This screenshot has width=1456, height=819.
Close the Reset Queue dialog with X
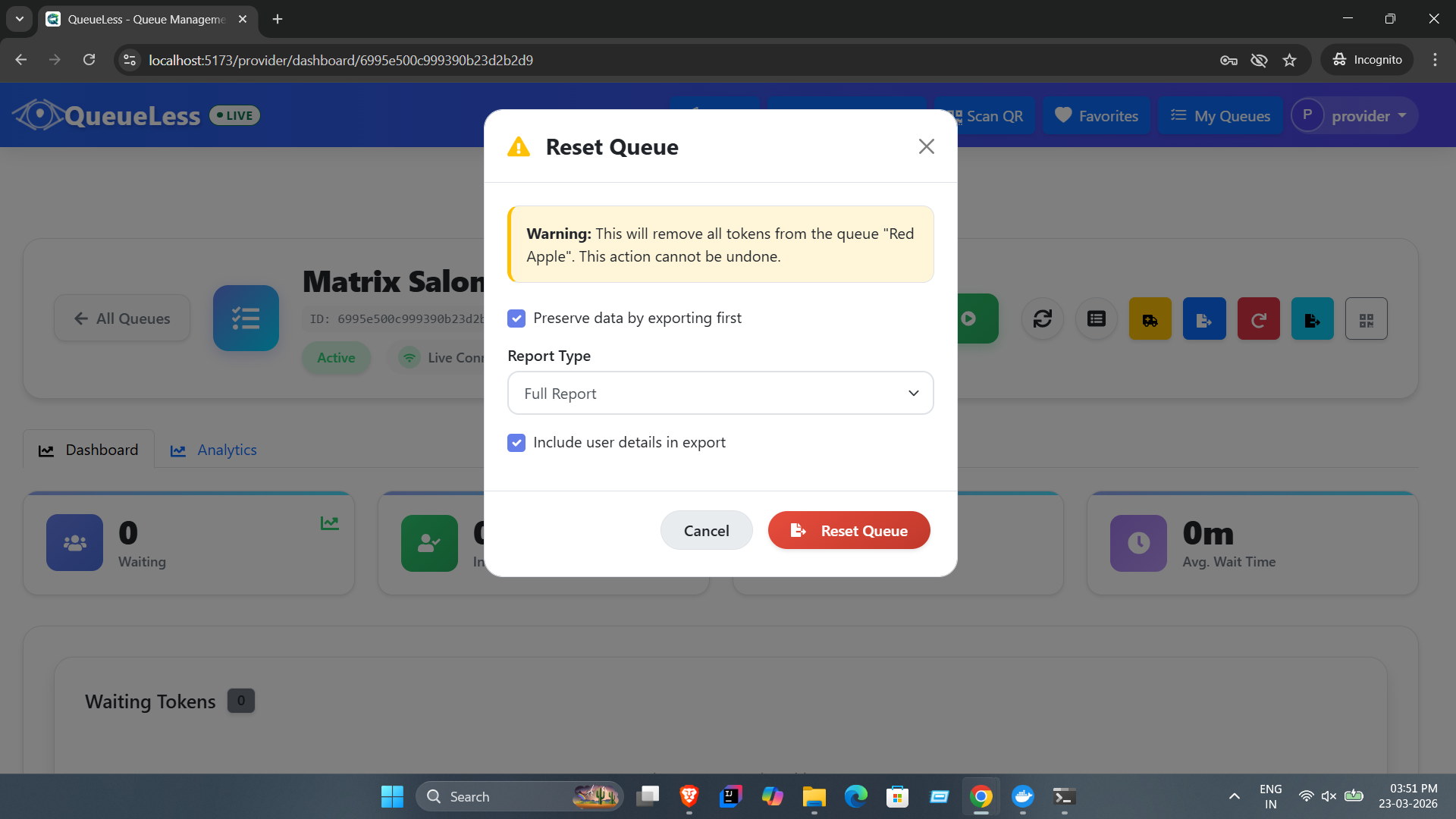(x=926, y=146)
